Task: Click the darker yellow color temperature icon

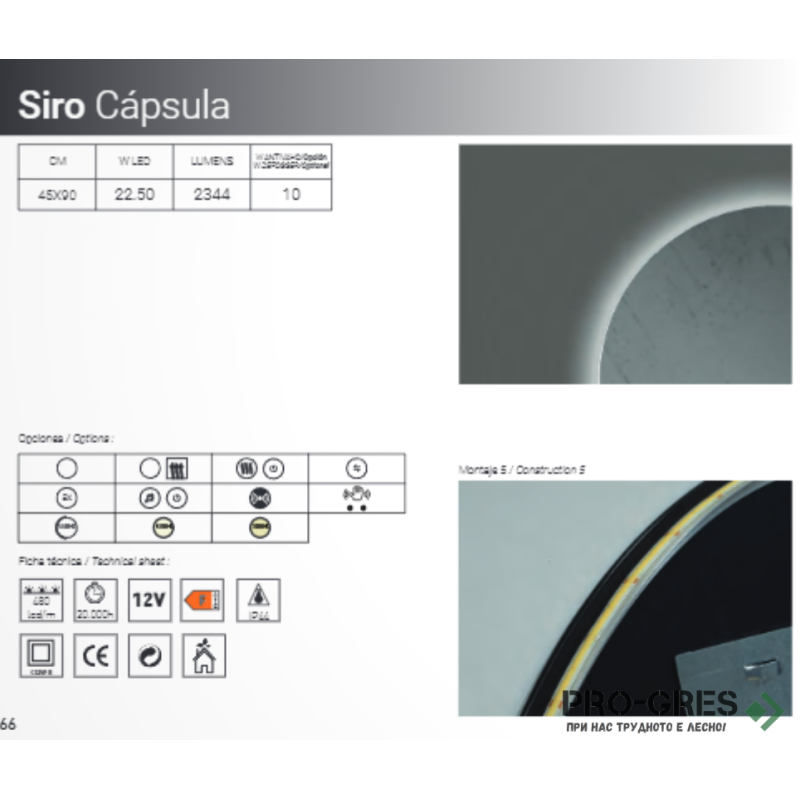Action: pyautogui.click(x=260, y=528)
